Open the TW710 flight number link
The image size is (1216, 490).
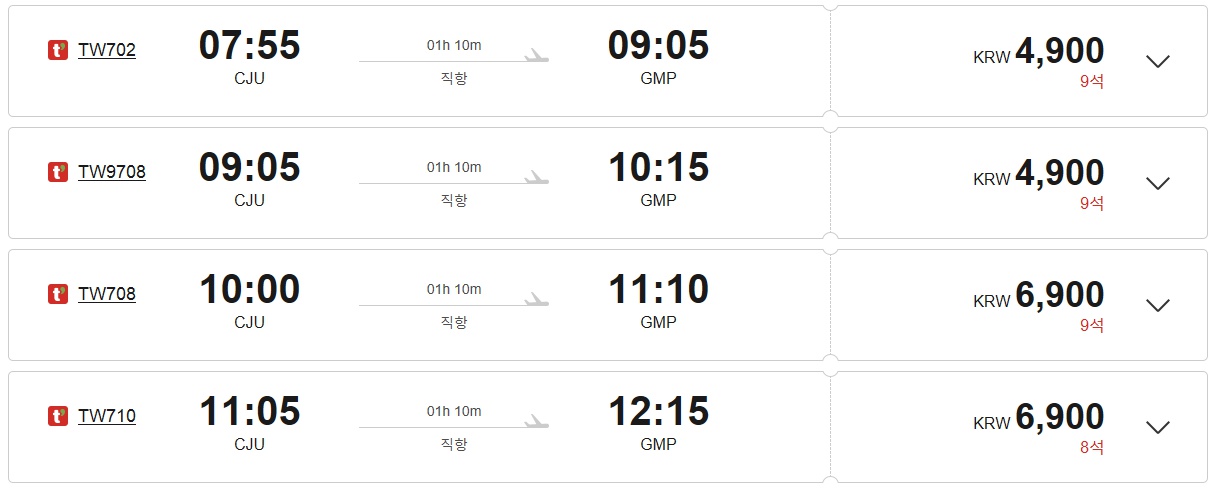coord(107,416)
